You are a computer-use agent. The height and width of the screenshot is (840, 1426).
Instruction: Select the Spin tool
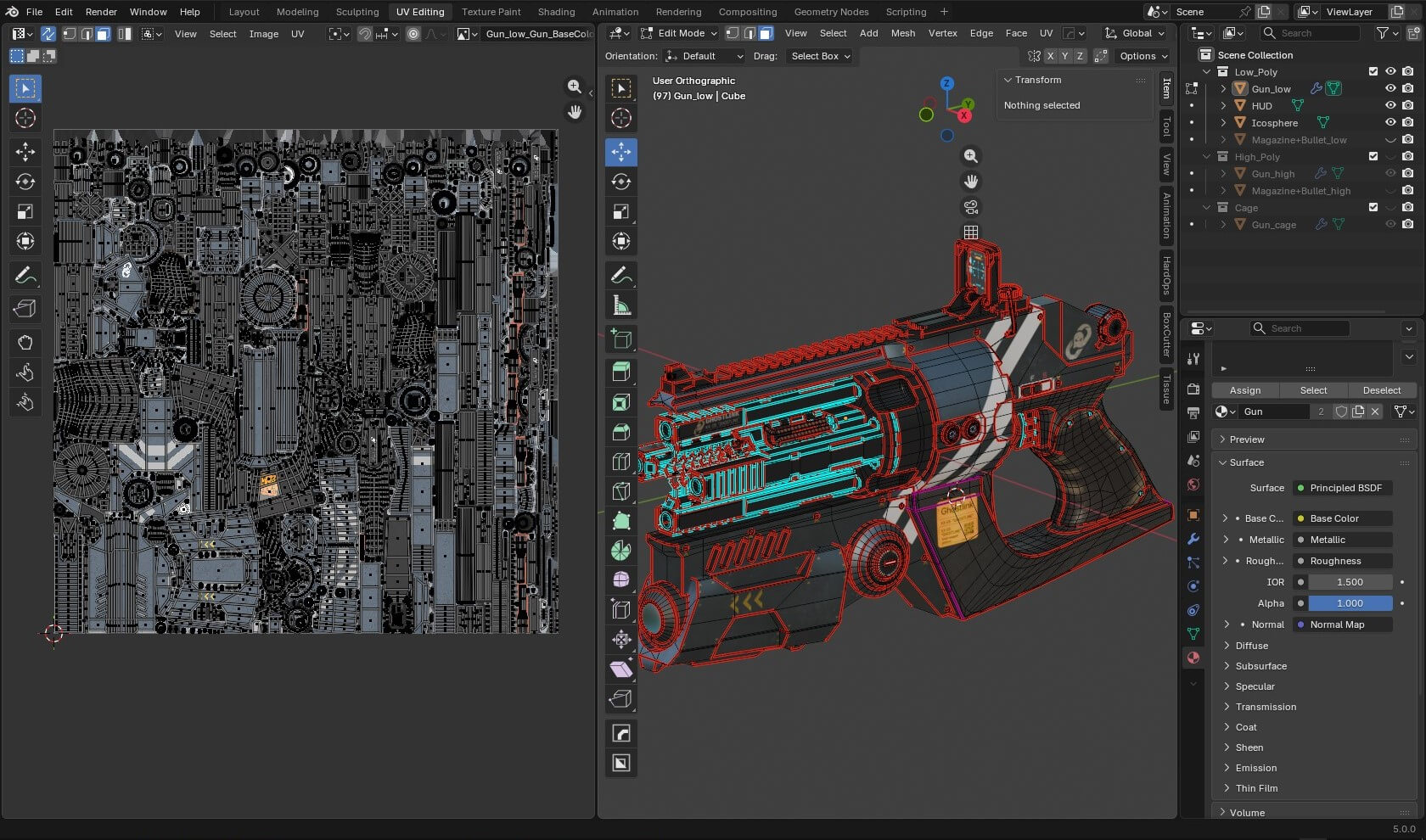click(621, 551)
